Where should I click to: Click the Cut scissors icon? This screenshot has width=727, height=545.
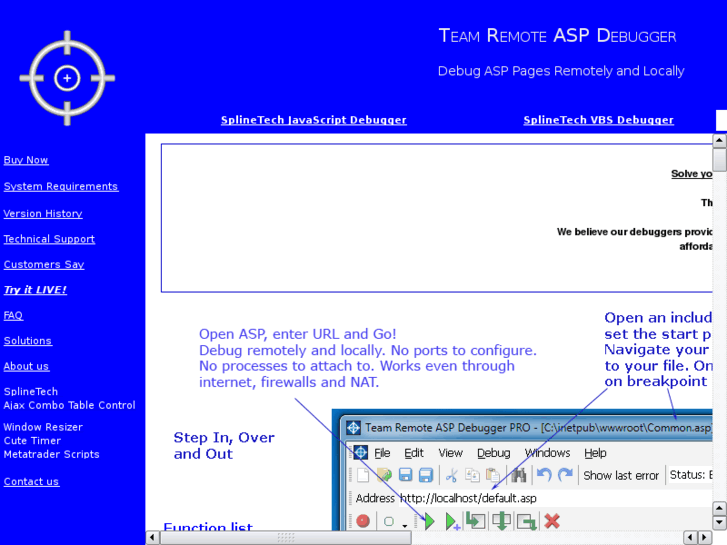pos(451,475)
